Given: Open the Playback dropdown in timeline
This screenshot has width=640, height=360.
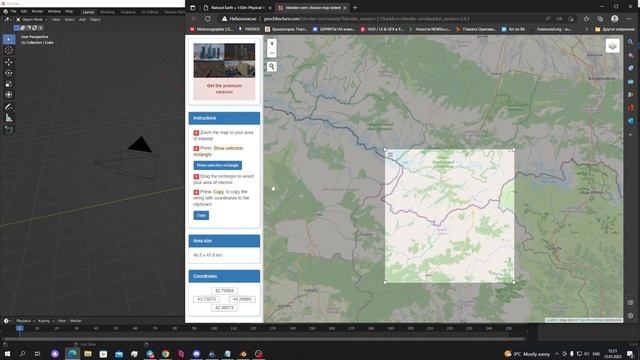Looking at the screenshot, I should coord(25,321).
